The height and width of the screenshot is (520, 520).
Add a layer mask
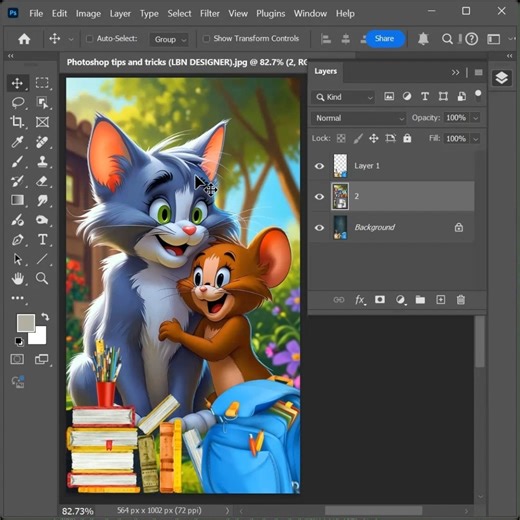coord(380,299)
